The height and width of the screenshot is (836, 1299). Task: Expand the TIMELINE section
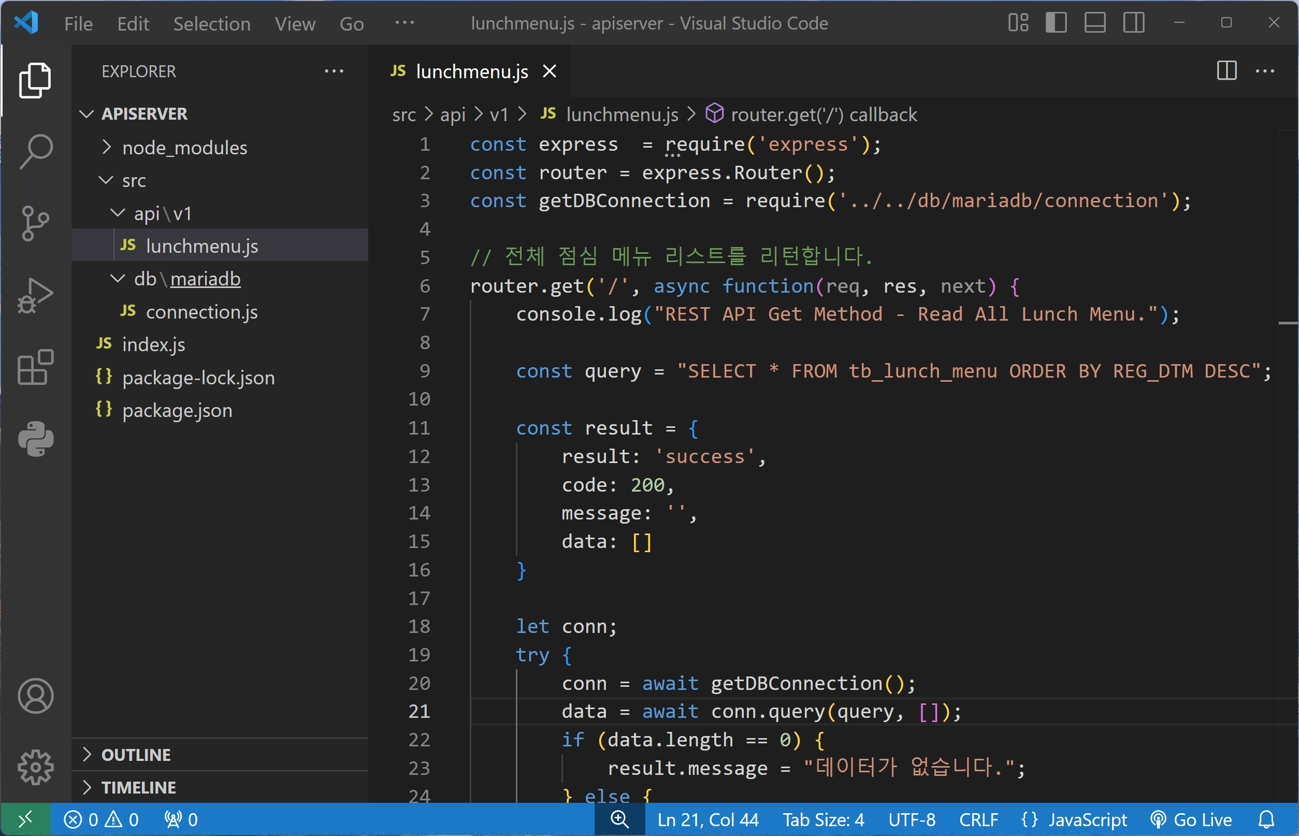[220, 788]
